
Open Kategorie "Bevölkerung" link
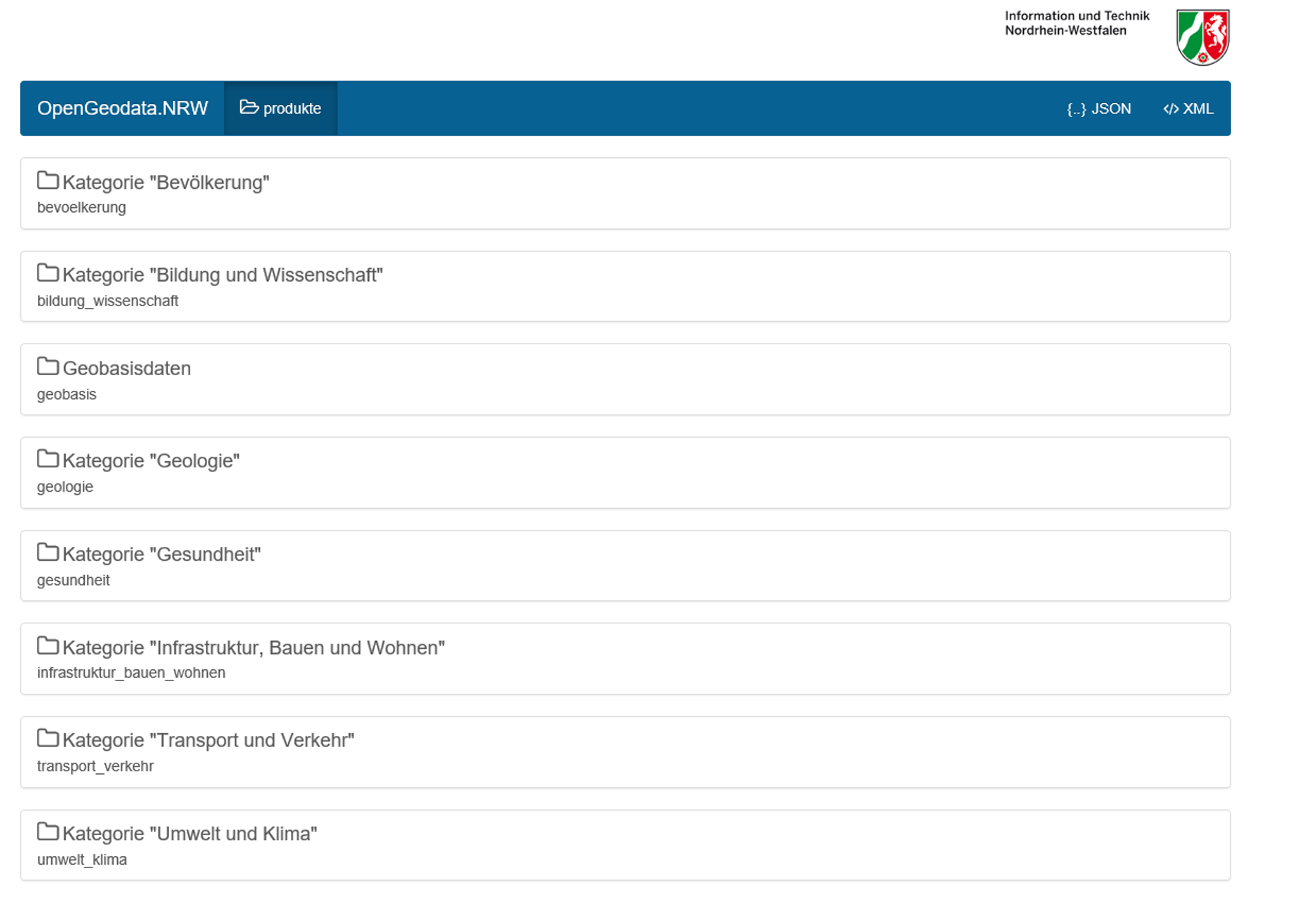click(166, 182)
